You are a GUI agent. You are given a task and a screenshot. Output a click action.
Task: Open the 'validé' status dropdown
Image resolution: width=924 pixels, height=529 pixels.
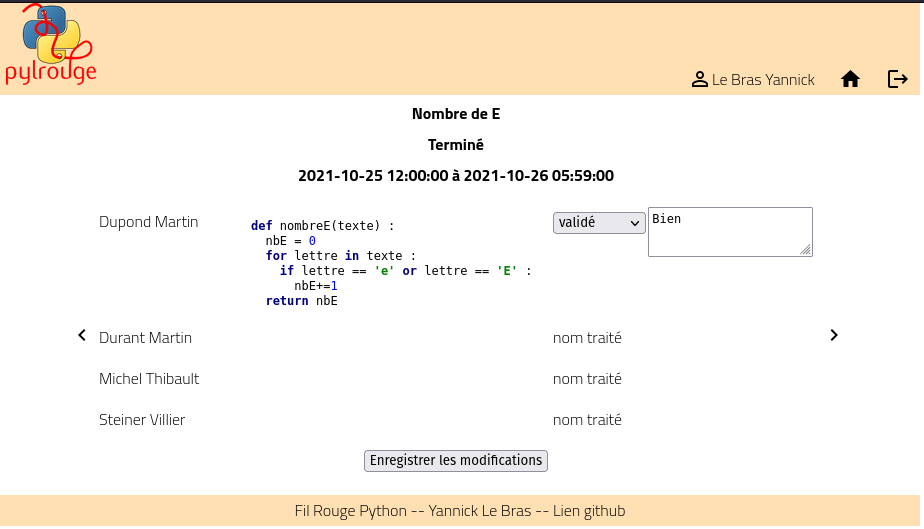[x=599, y=223]
